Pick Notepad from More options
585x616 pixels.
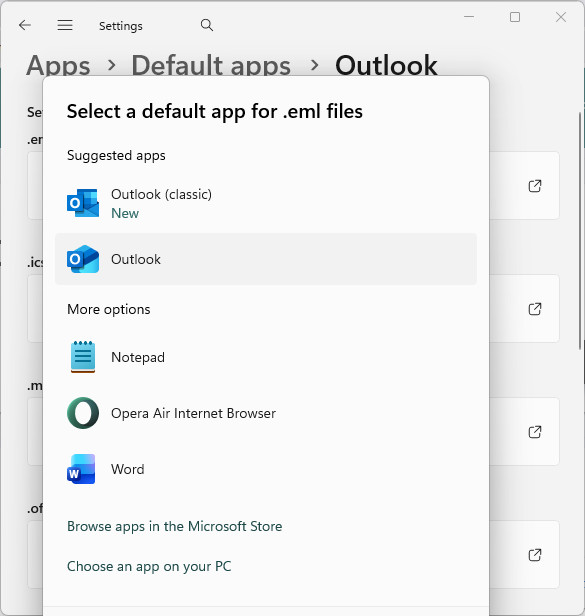[266, 357]
